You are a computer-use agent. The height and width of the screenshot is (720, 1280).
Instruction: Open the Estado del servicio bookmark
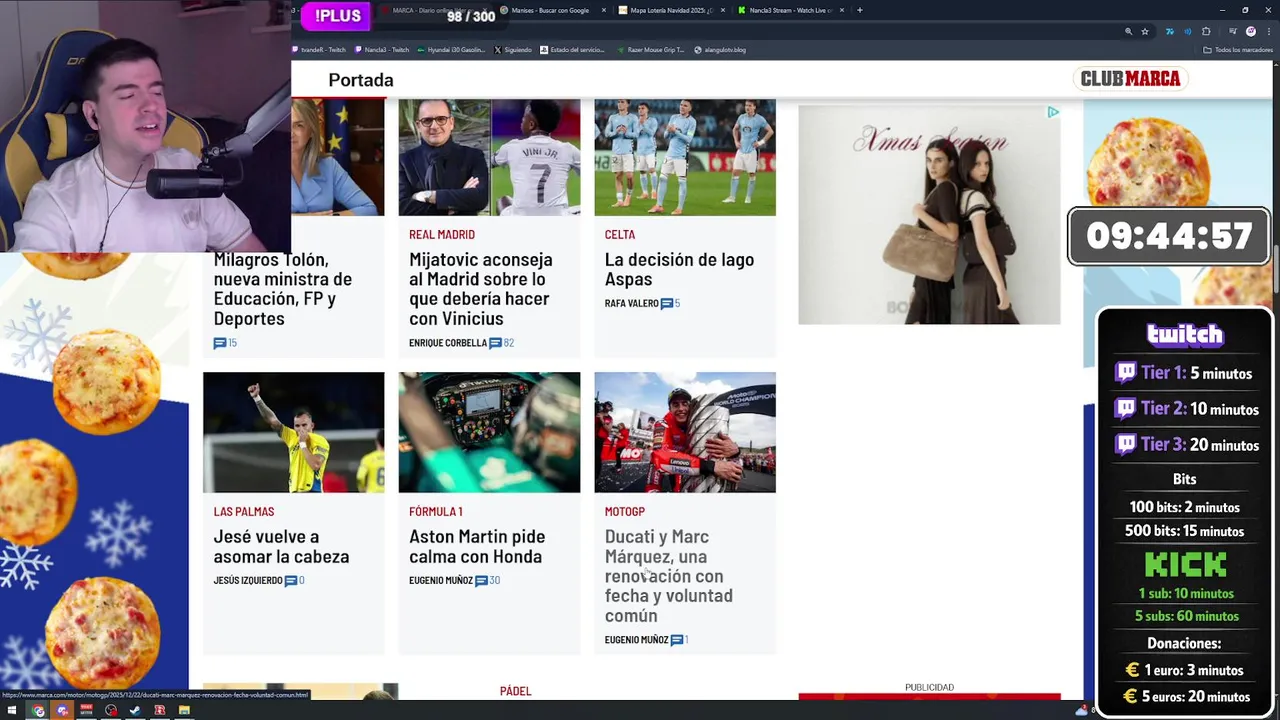click(x=573, y=49)
